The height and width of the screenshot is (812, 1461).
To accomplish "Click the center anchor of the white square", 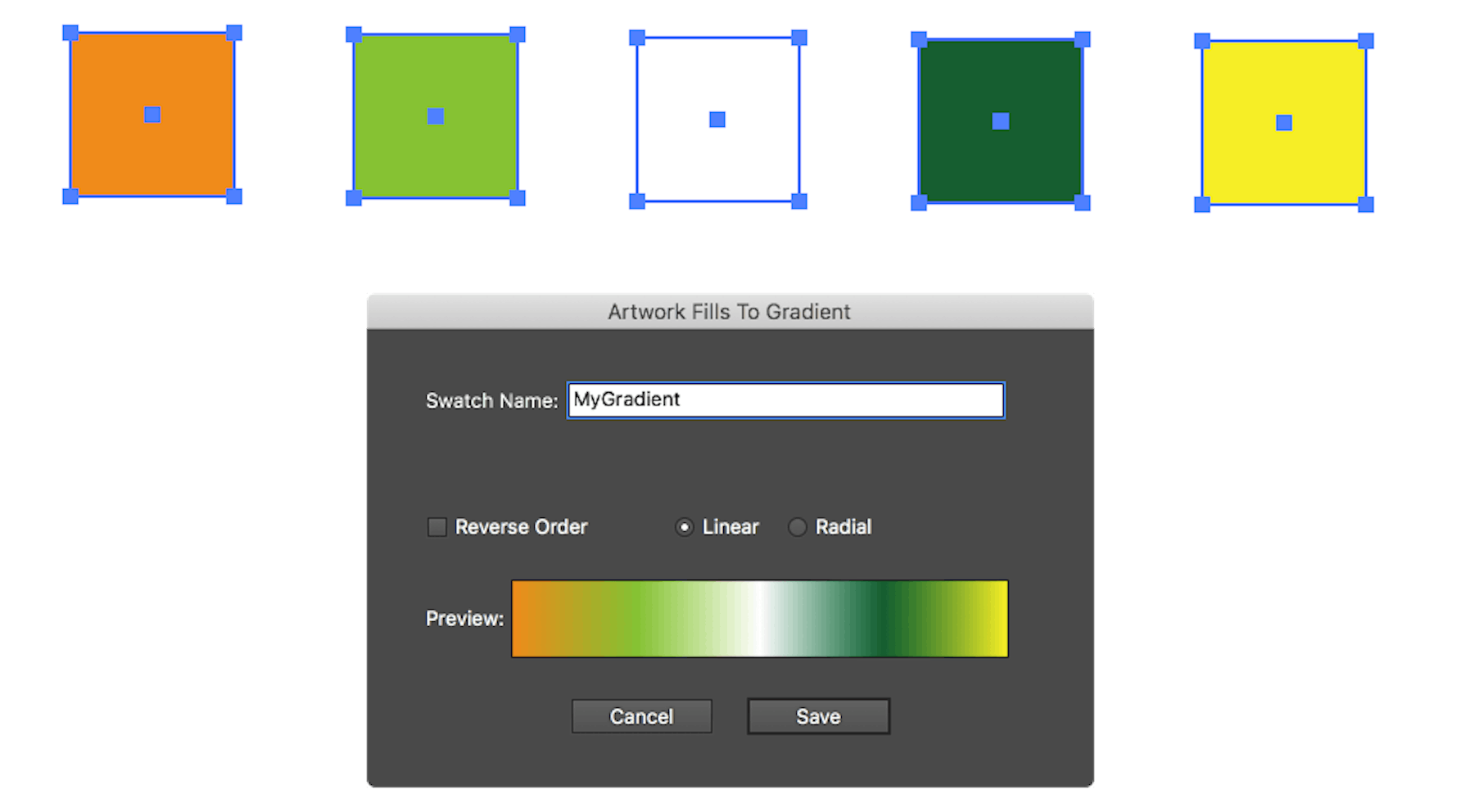I will coord(717,118).
